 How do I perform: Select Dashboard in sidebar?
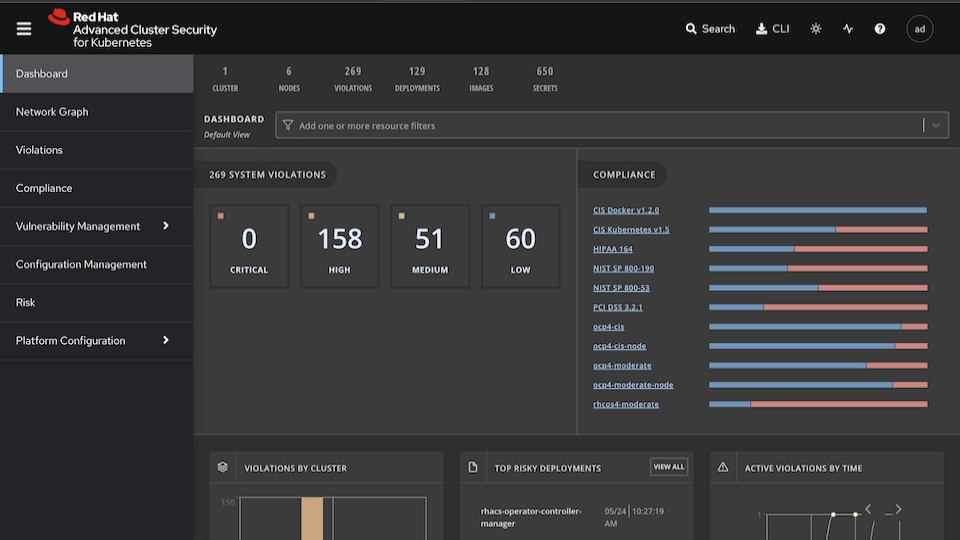97,73
